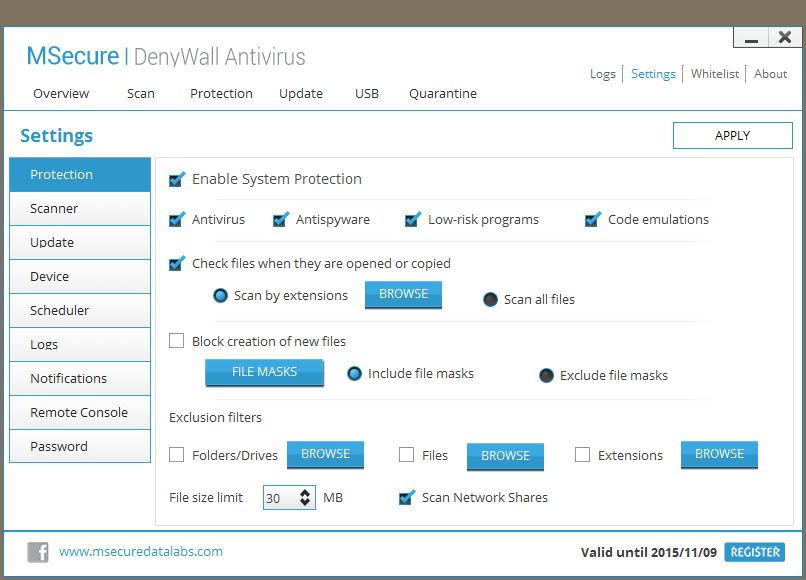The width and height of the screenshot is (806, 580).
Task: Check the Files exclusion filter
Action: click(406, 455)
